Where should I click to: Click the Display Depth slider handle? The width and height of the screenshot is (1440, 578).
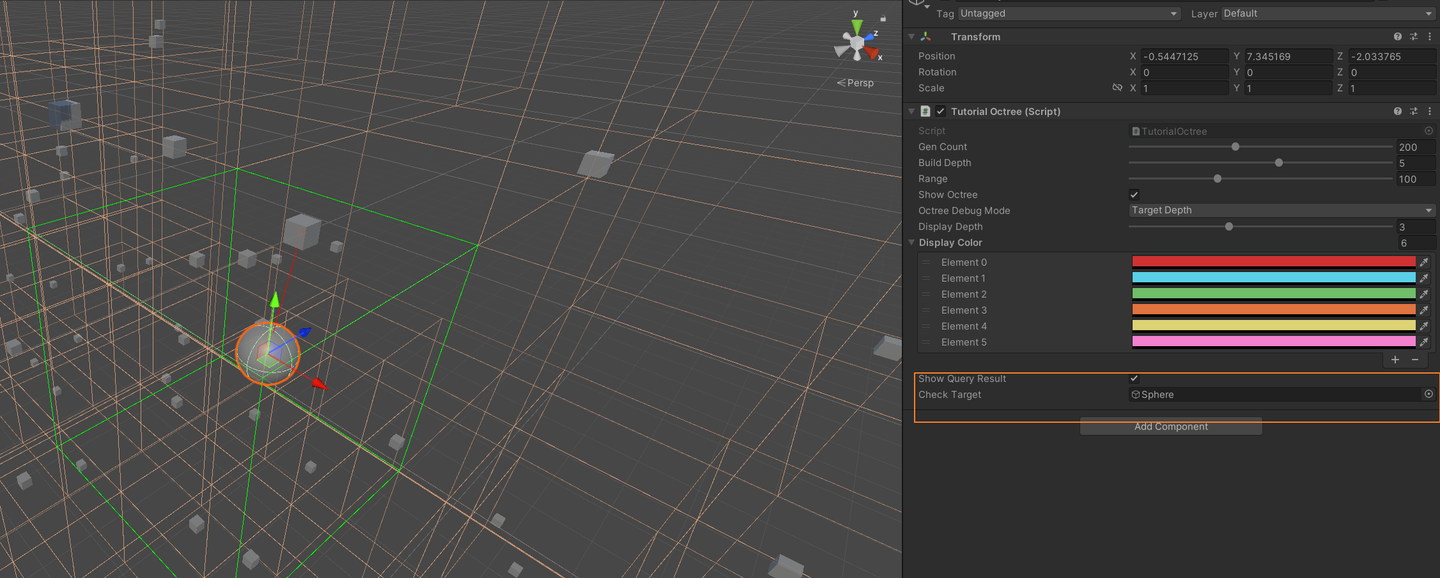pos(1229,226)
